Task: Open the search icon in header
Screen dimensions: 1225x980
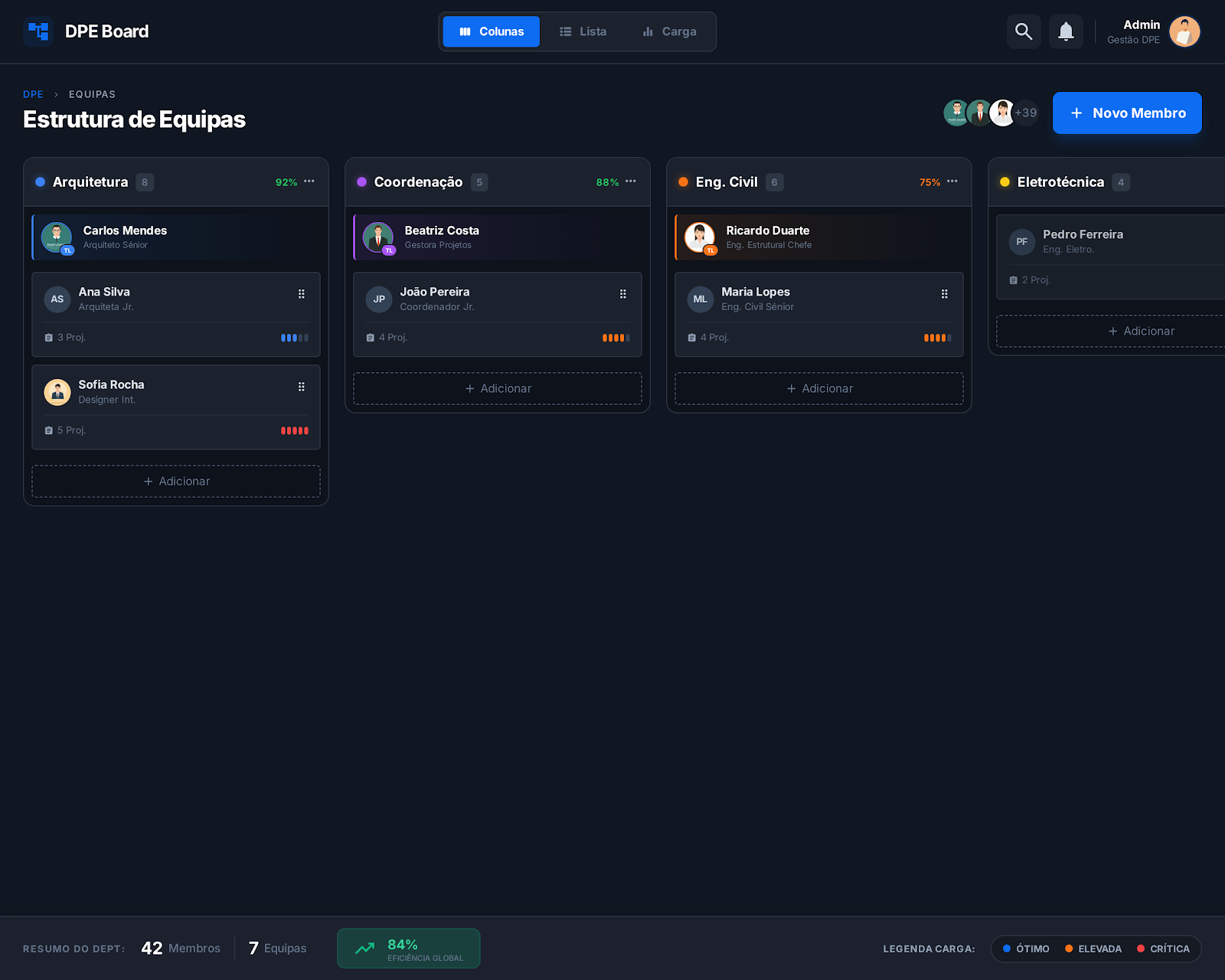Action: [x=1024, y=31]
